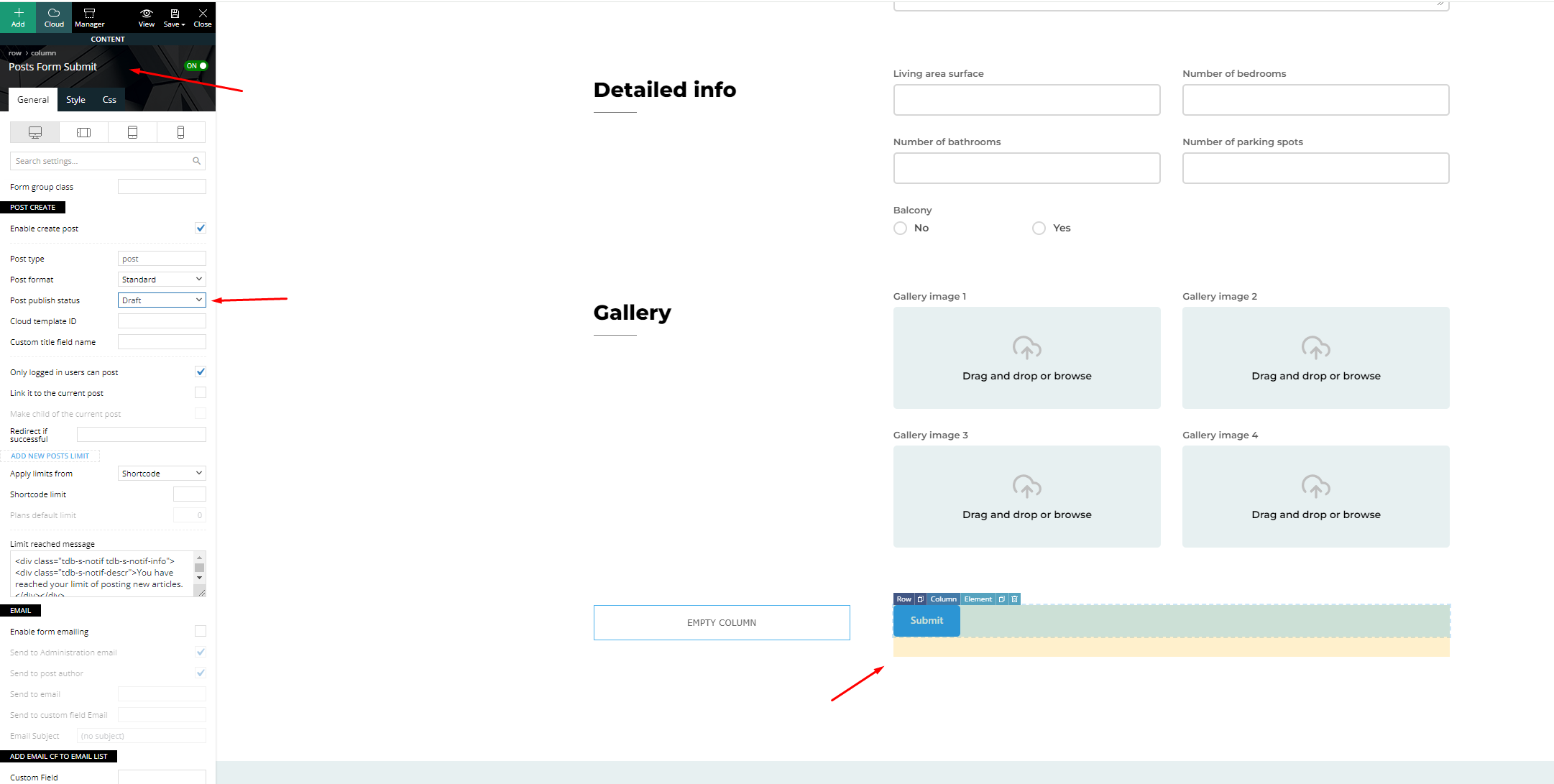This screenshot has width=1554, height=784.
Task: Click the Number of parking spots field
Action: 1315,168
